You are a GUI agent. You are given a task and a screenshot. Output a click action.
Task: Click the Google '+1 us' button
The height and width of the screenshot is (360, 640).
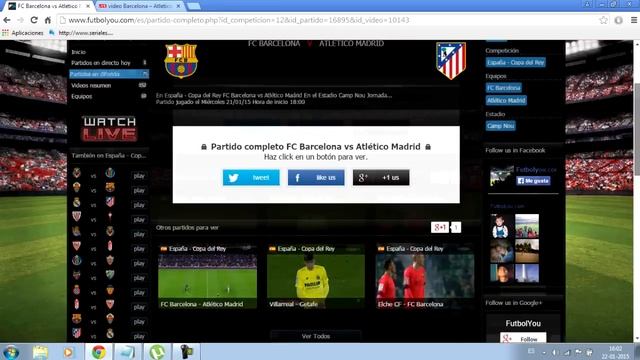(x=381, y=178)
